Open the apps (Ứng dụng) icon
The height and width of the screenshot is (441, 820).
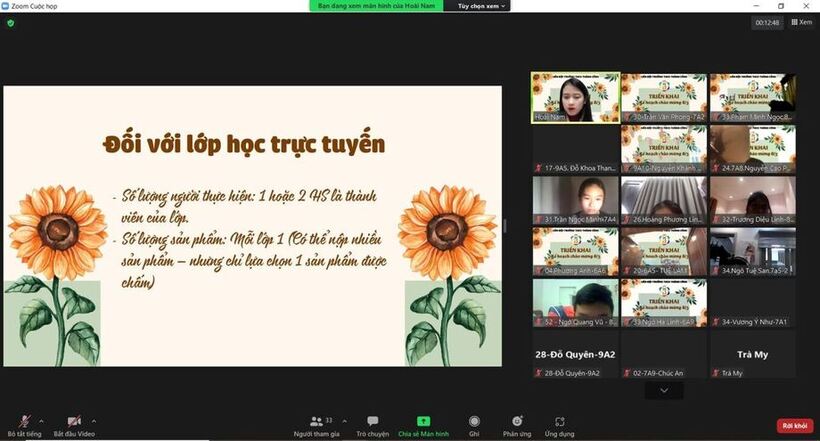pos(559,422)
